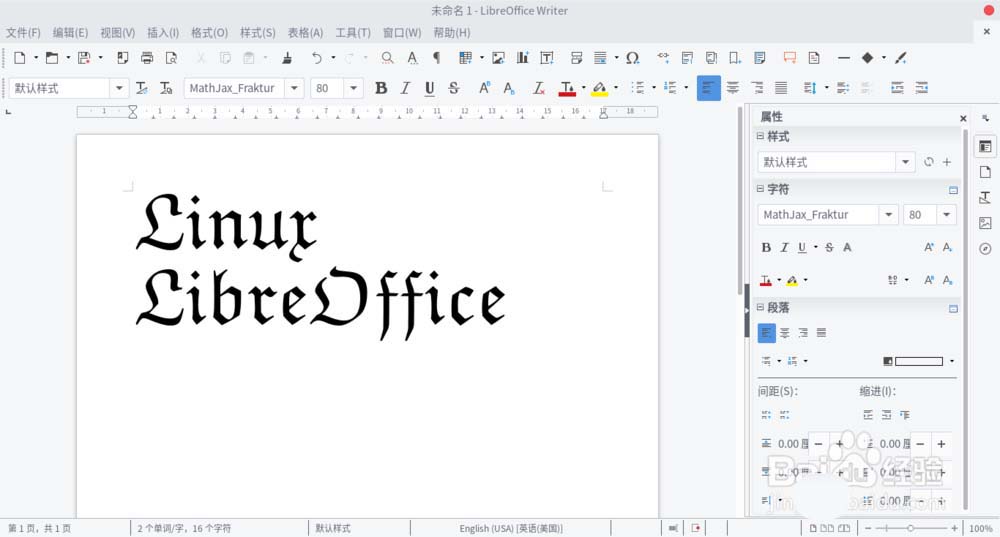Screen dimensions: 1000x537
Task: Toggle formatting marks with the pilcrow icon
Action: [x=436, y=58]
